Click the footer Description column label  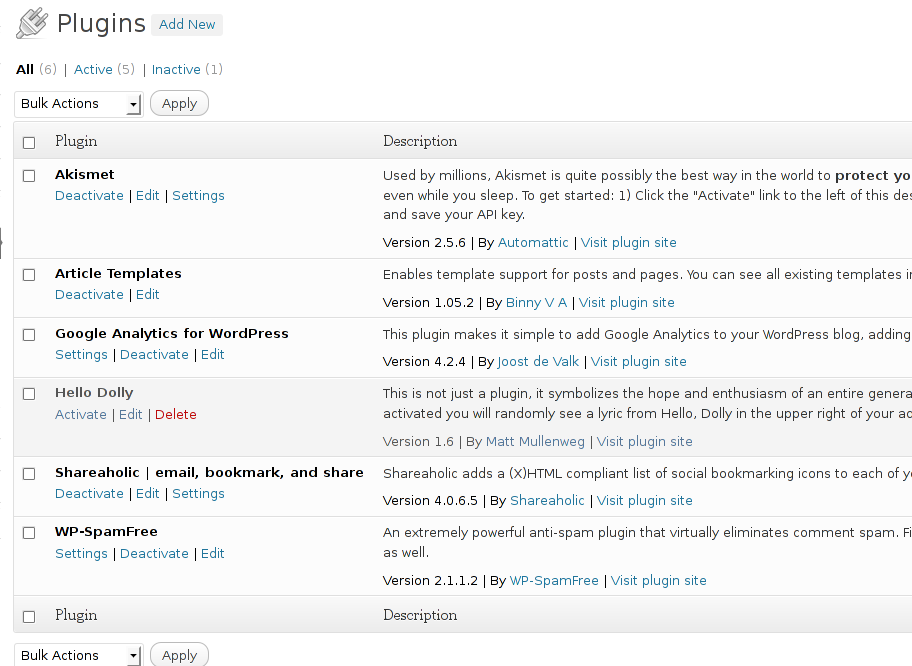click(x=420, y=616)
